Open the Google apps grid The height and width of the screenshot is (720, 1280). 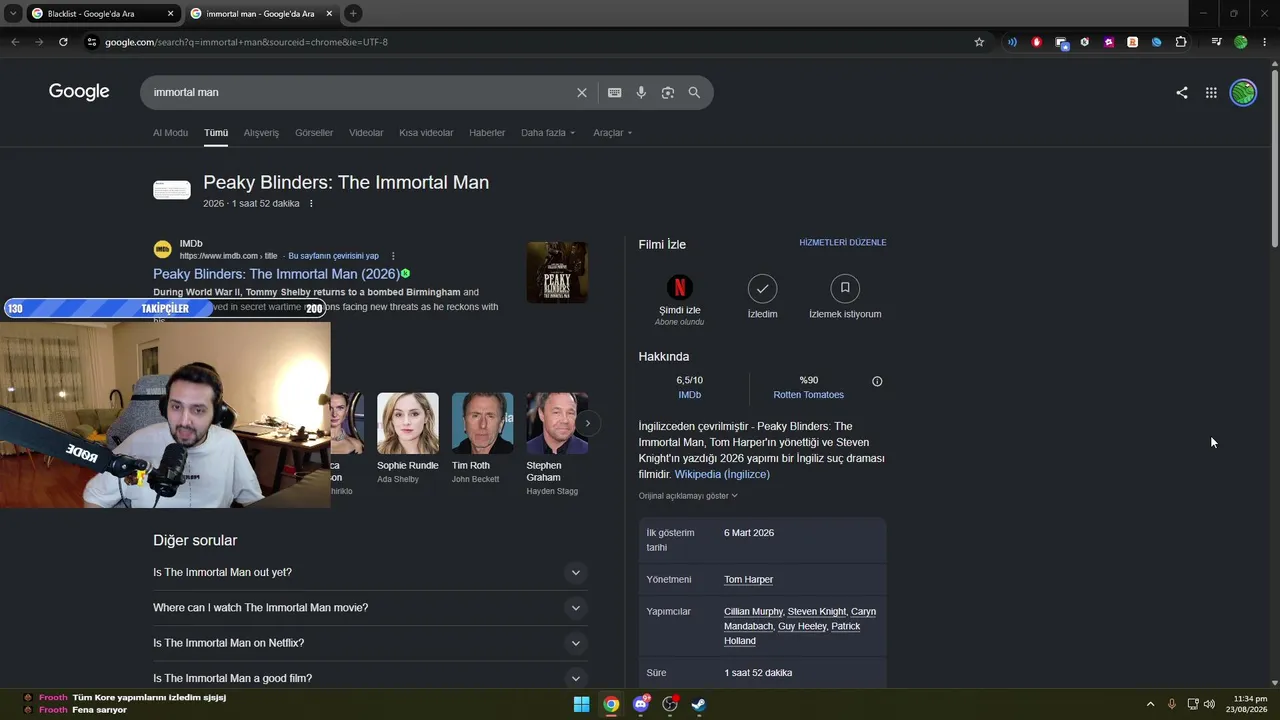coord(1211,93)
